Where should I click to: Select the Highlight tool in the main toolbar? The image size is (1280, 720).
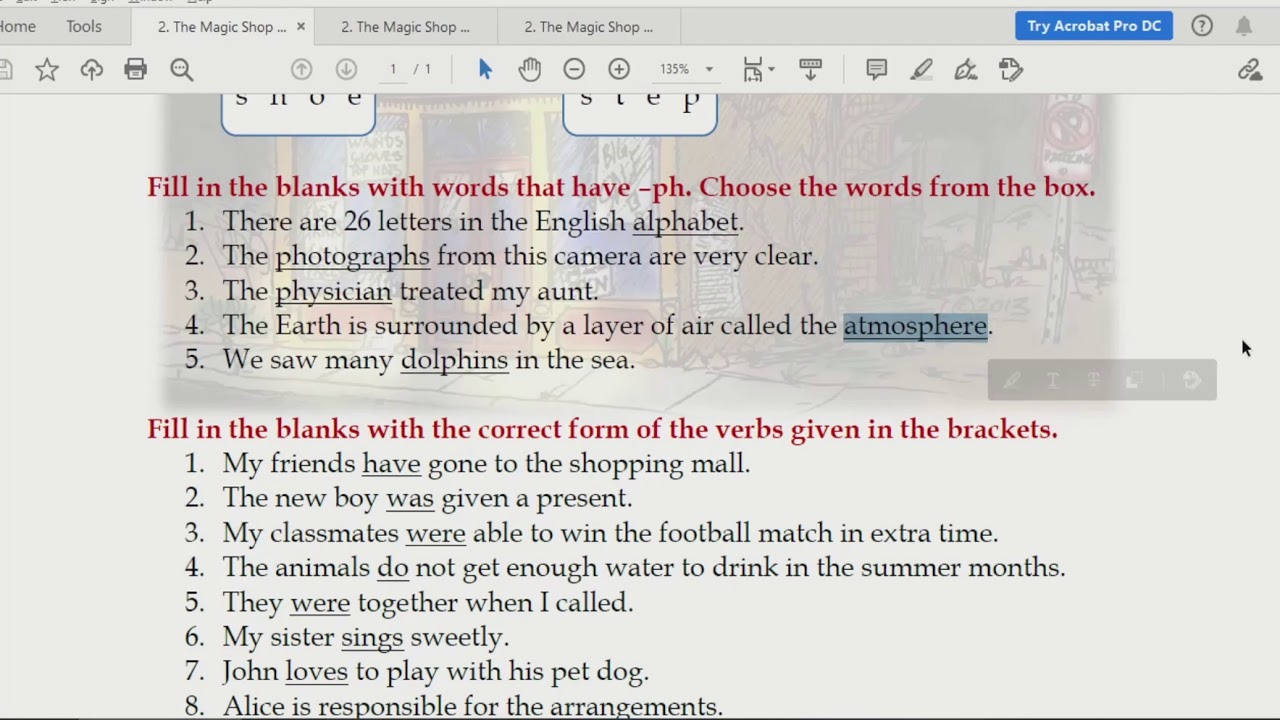pyautogui.click(x=921, y=69)
